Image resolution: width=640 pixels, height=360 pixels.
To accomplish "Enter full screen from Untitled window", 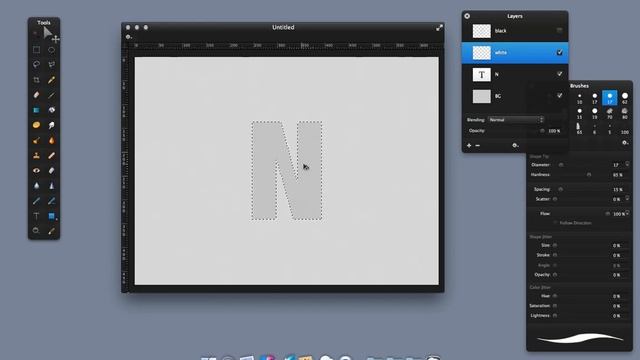I will pyautogui.click(x=439, y=28).
